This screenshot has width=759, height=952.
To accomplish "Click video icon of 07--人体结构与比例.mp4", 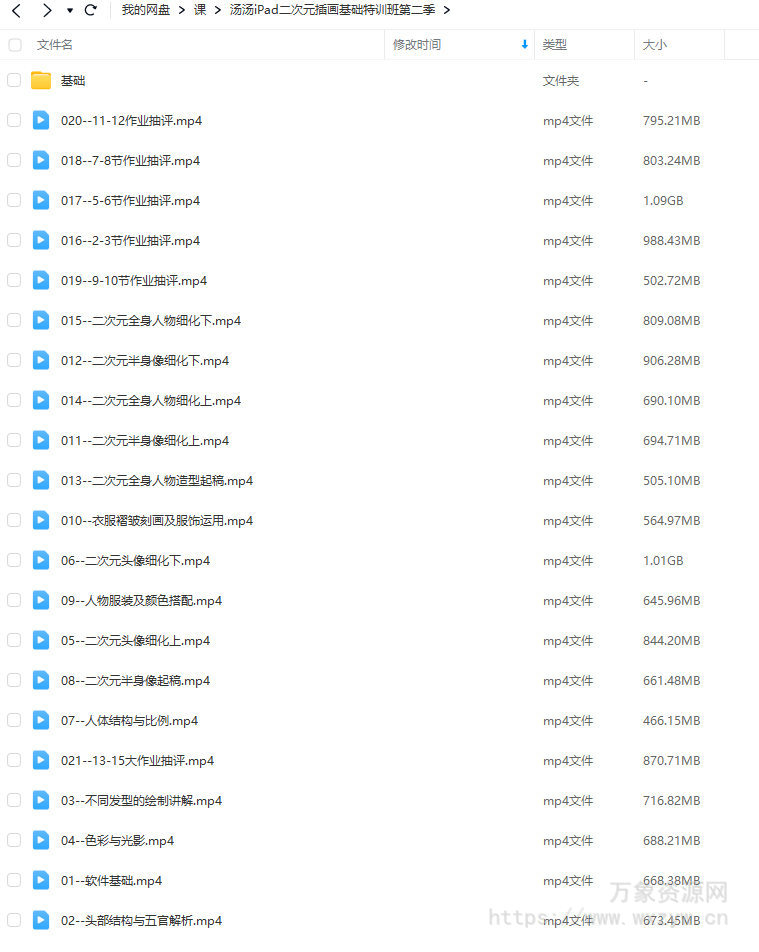I will tap(41, 721).
